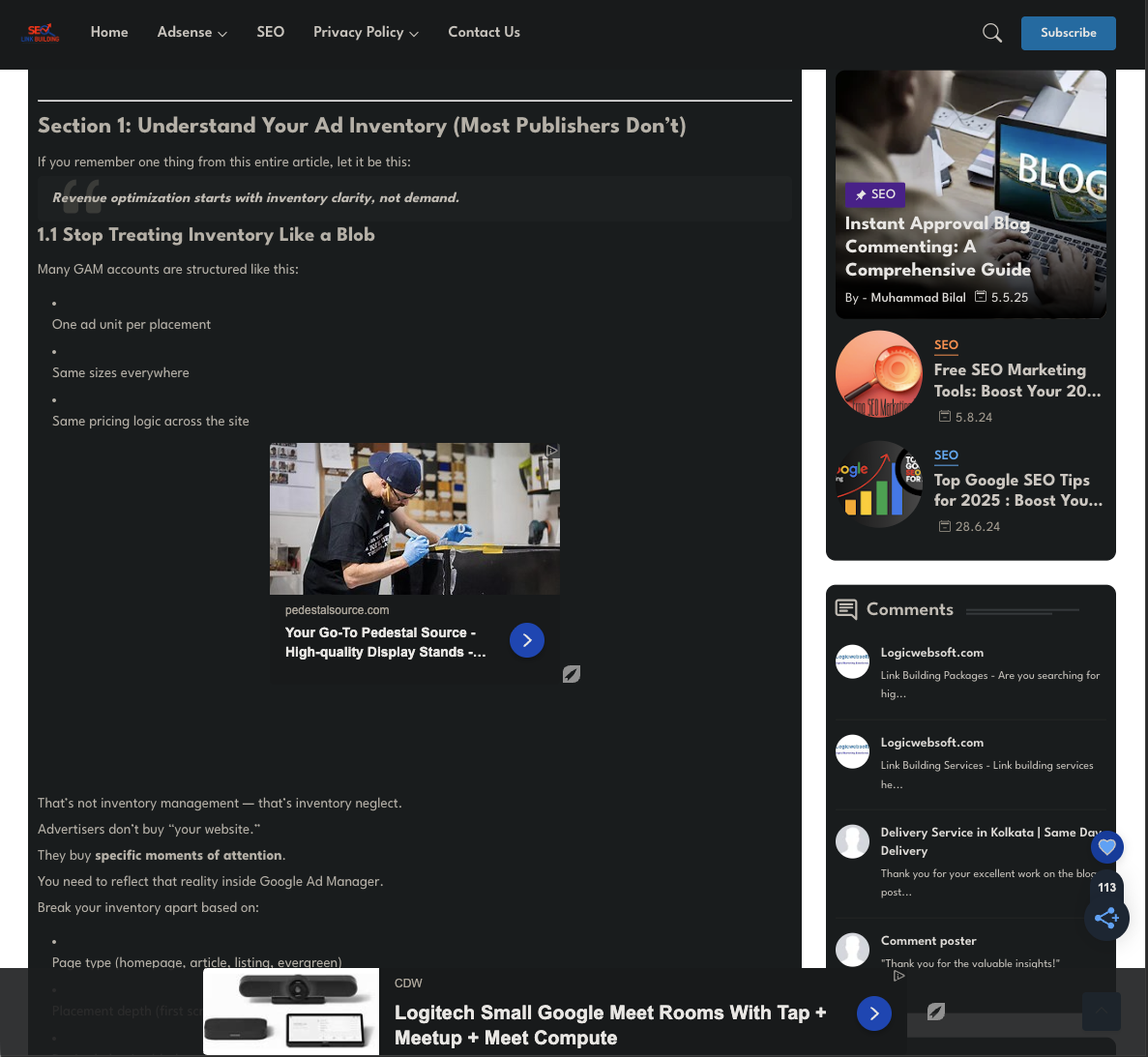Open the Home menu item
Image resolution: width=1148 pixels, height=1057 pixels.
[x=109, y=33]
